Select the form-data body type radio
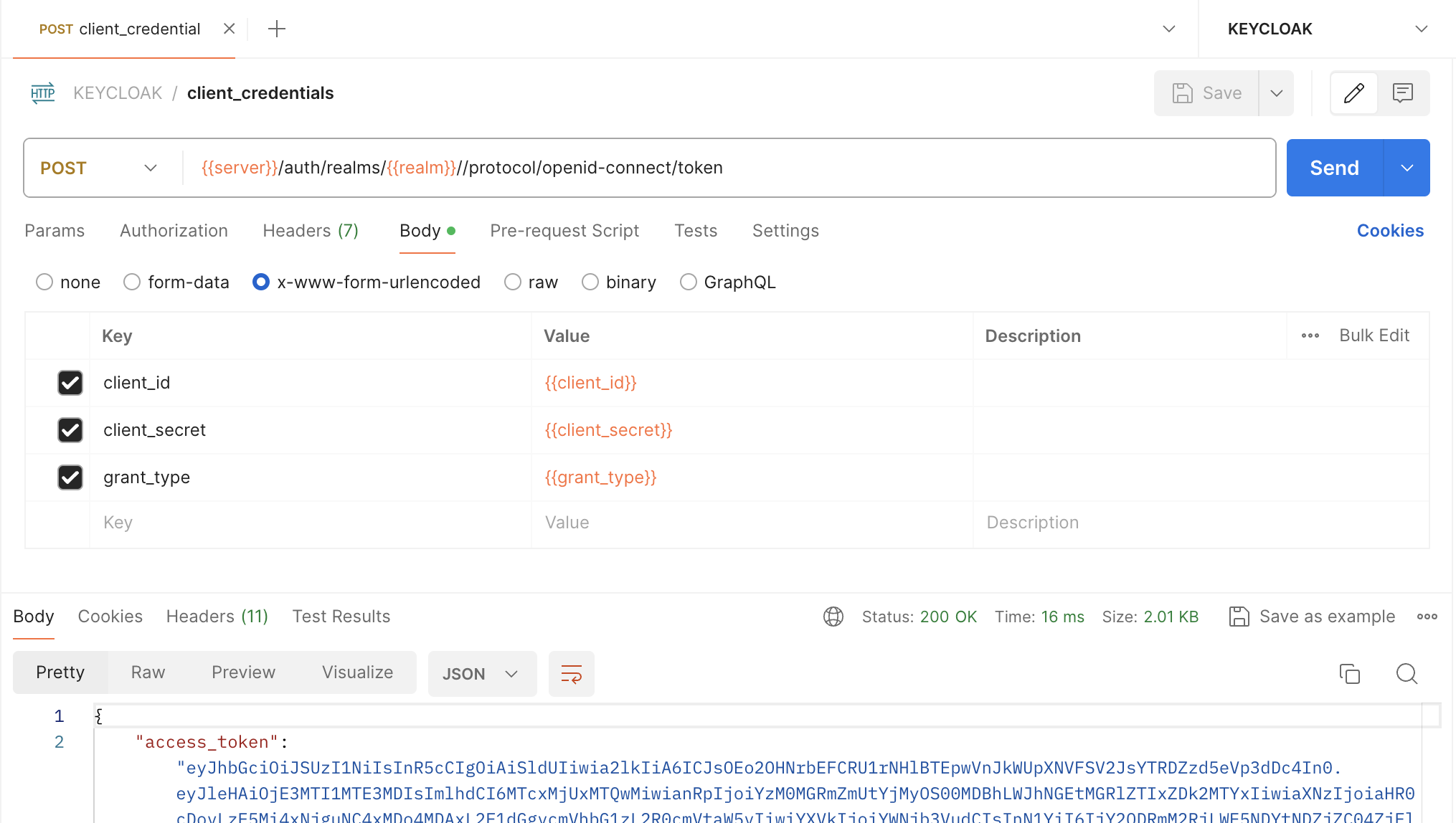Image resolution: width=1456 pixels, height=823 pixels. pyautogui.click(x=132, y=282)
